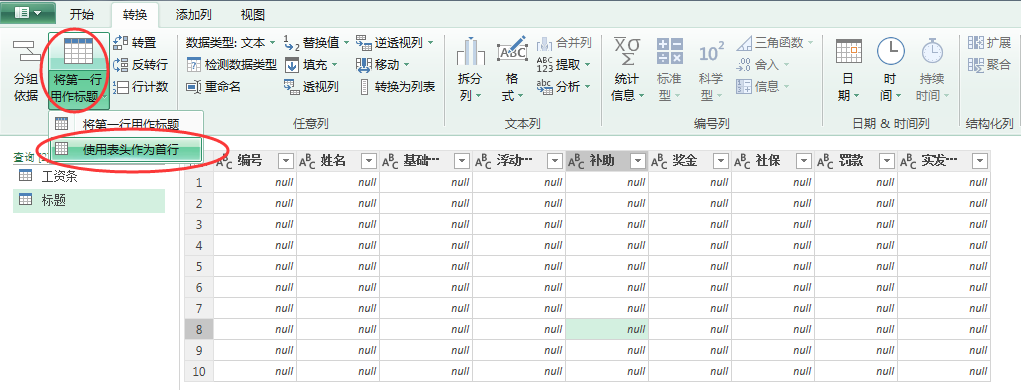Open the green File menu button
Image resolution: width=1021 pixels, height=390 pixels.
coord(28,13)
